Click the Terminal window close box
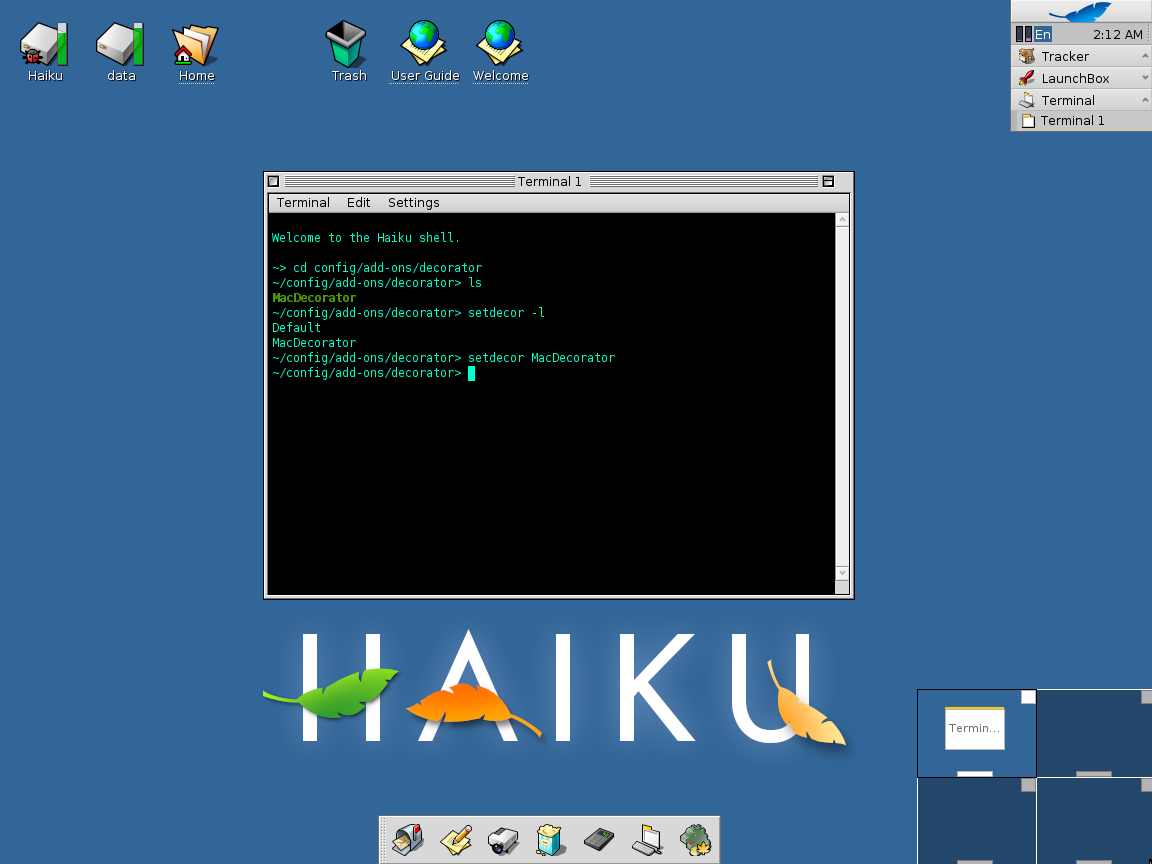This screenshot has height=864, width=1152. tap(273, 181)
